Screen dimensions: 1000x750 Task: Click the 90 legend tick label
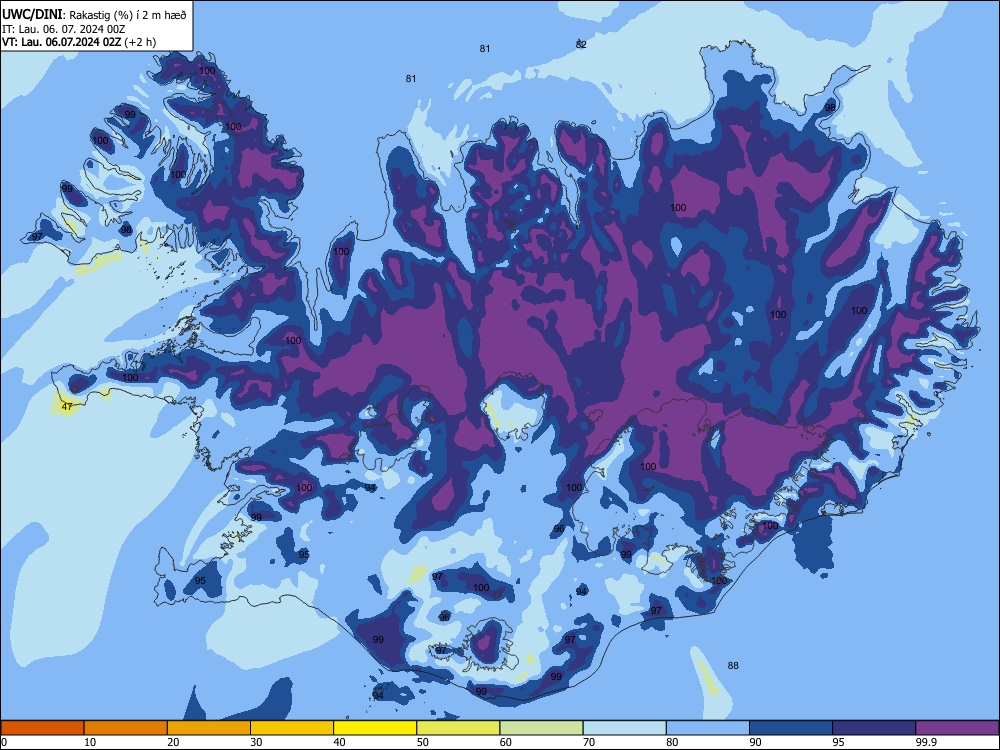point(755,742)
